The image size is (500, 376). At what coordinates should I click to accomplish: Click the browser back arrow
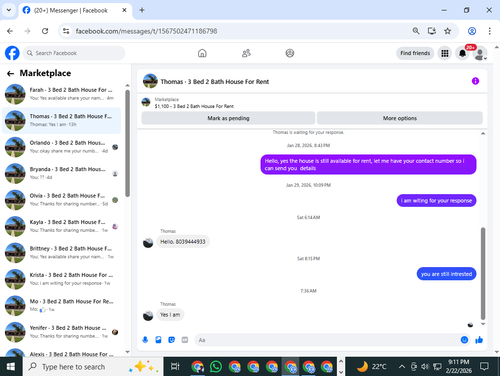point(10,31)
